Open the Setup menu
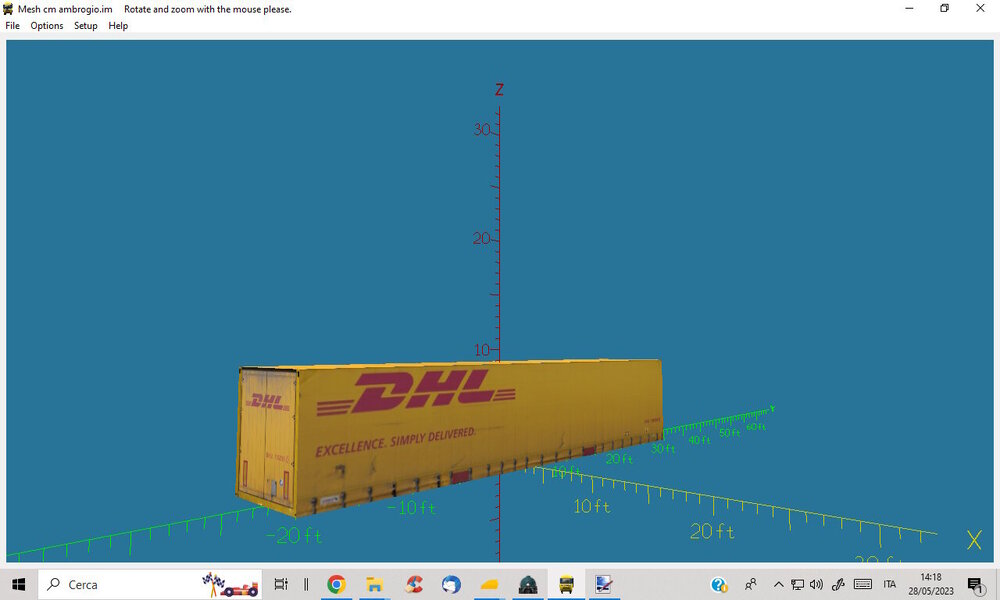 pyautogui.click(x=85, y=26)
